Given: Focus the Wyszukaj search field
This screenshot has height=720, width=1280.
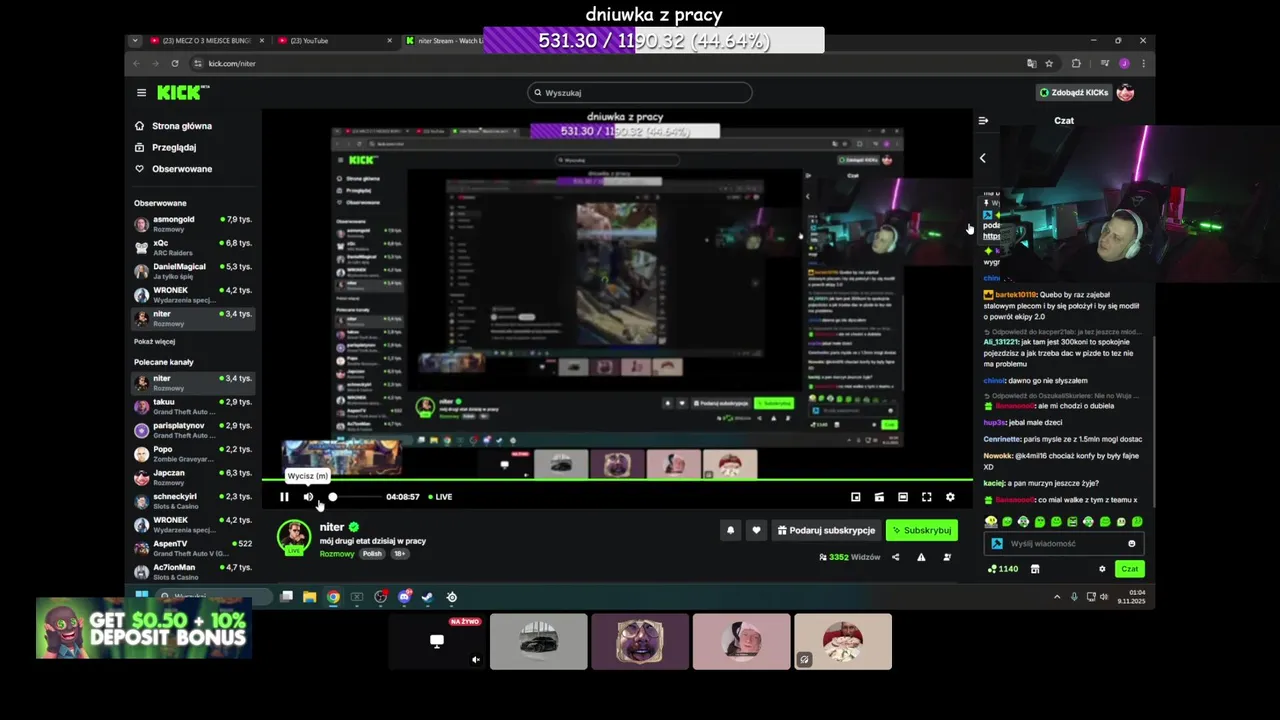Looking at the screenshot, I should 640,93.
